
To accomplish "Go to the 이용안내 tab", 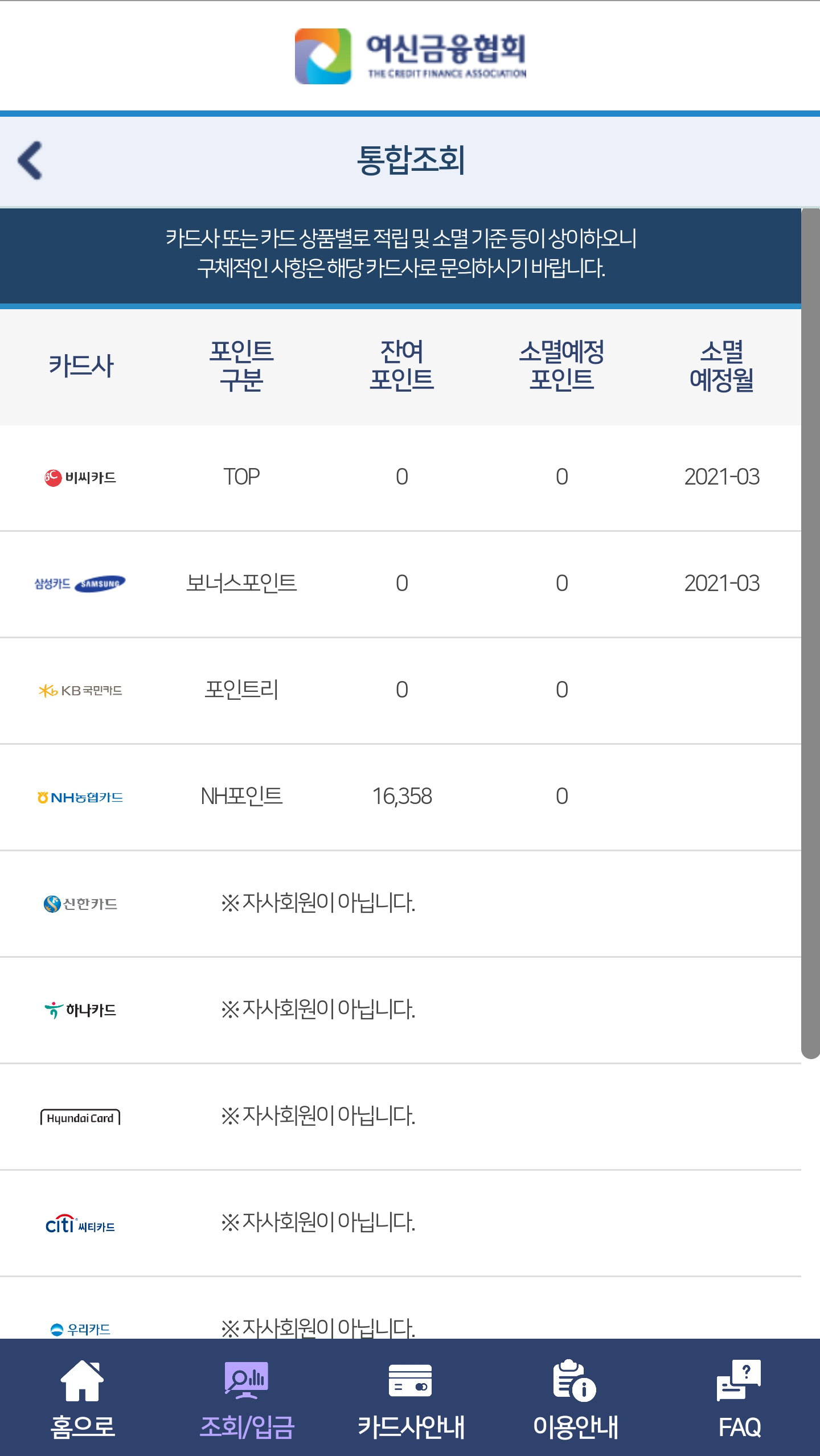I will (x=575, y=1398).
